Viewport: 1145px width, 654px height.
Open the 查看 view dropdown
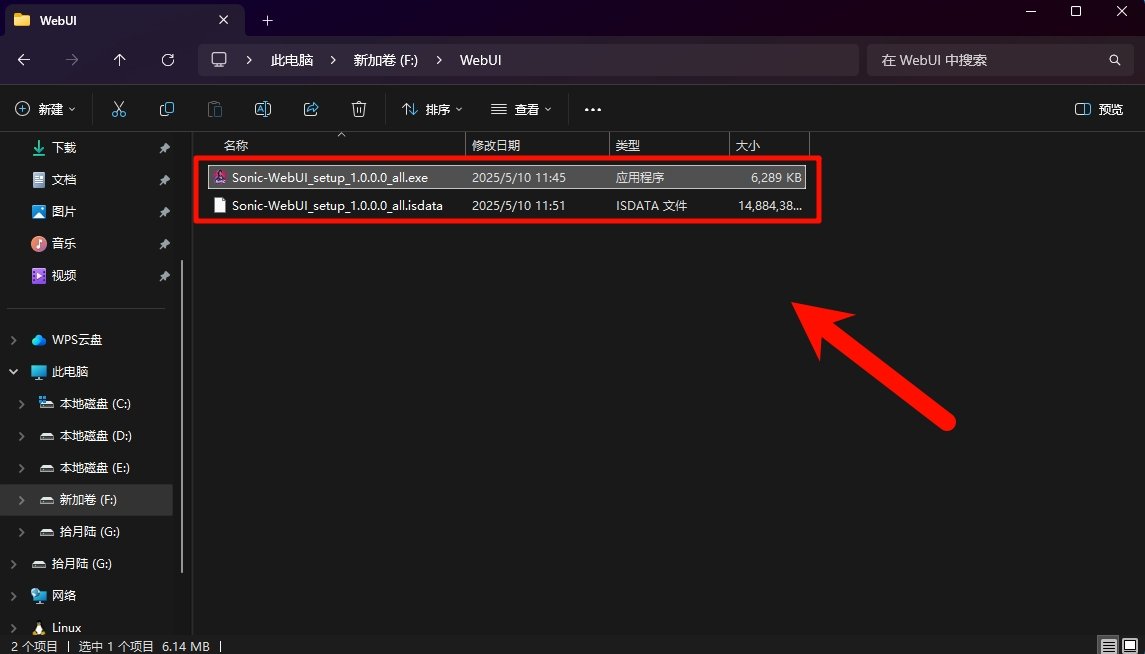pos(520,109)
